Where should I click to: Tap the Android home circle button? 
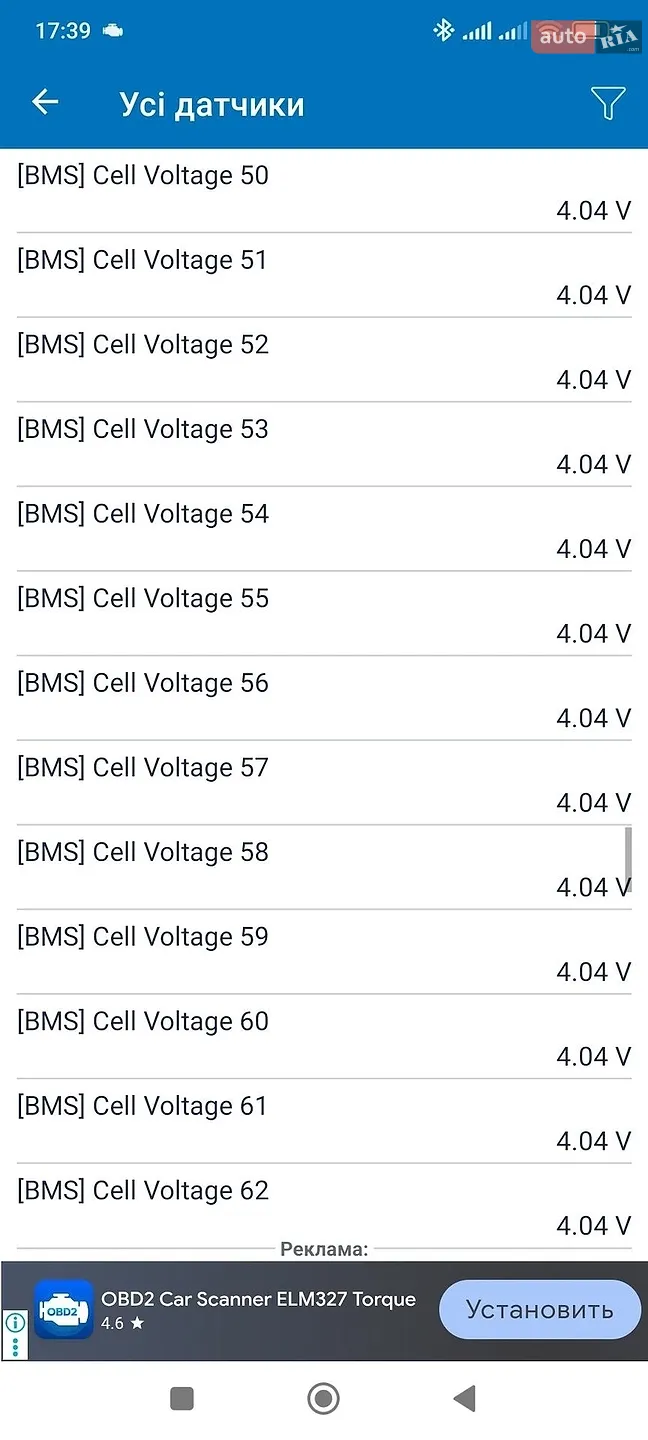pyautogui.click(x=323, y=1398)
